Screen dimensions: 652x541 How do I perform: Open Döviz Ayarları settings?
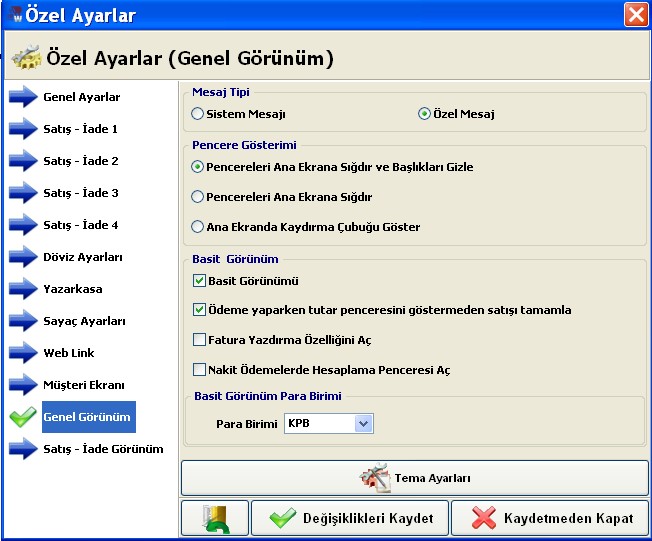[x=83, y=257]
